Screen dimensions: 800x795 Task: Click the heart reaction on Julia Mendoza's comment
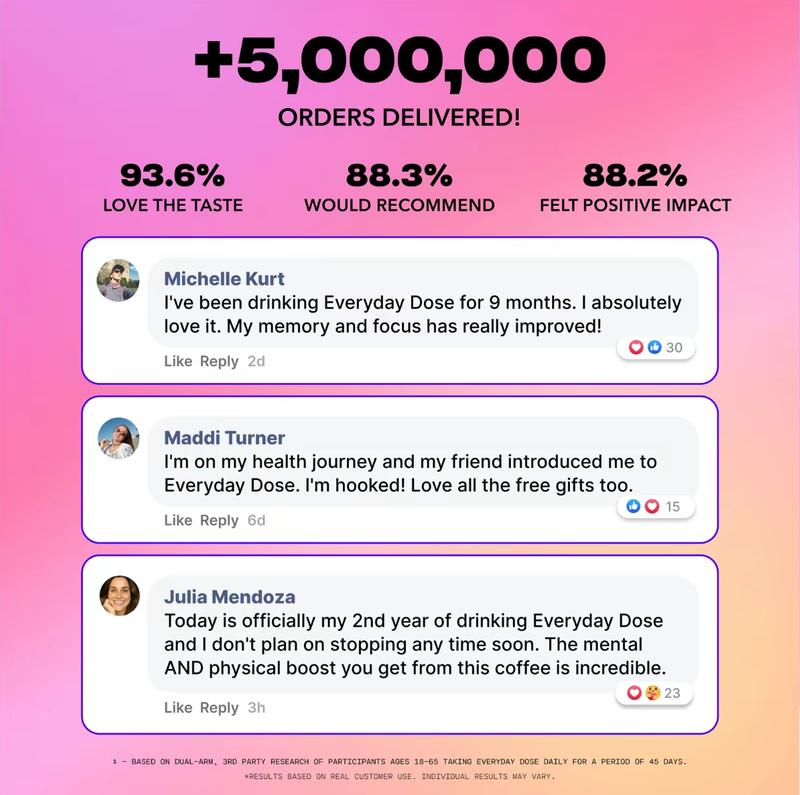(634, 693)
